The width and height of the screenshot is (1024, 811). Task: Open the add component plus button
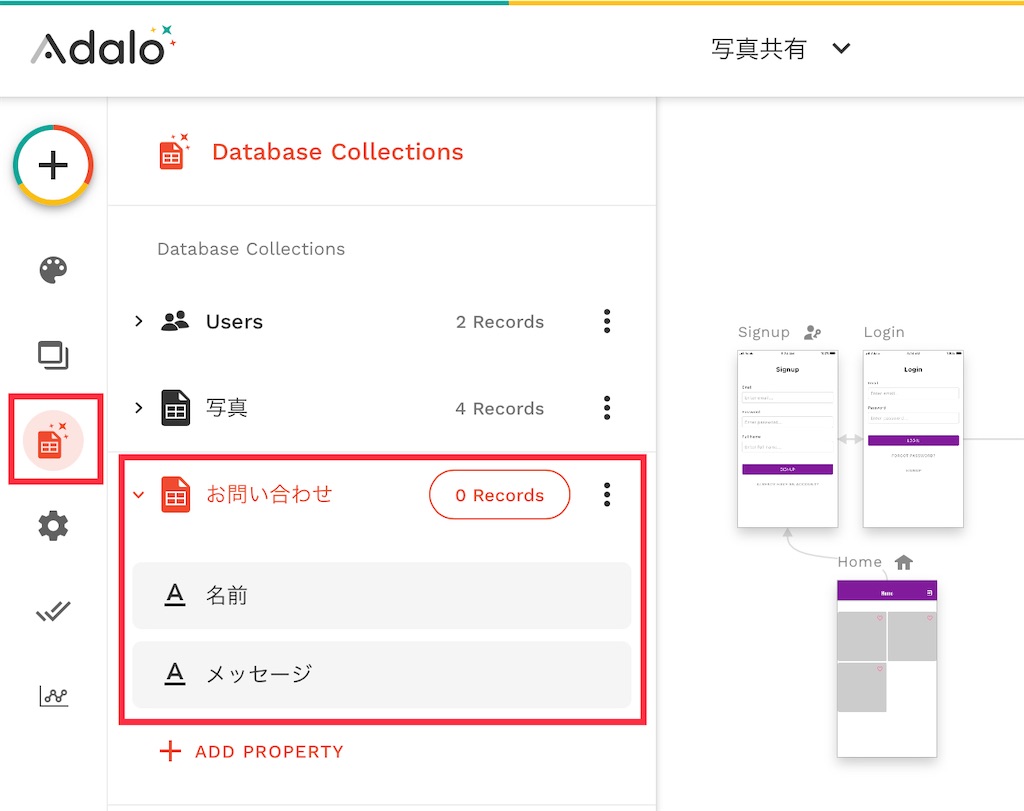53,165
